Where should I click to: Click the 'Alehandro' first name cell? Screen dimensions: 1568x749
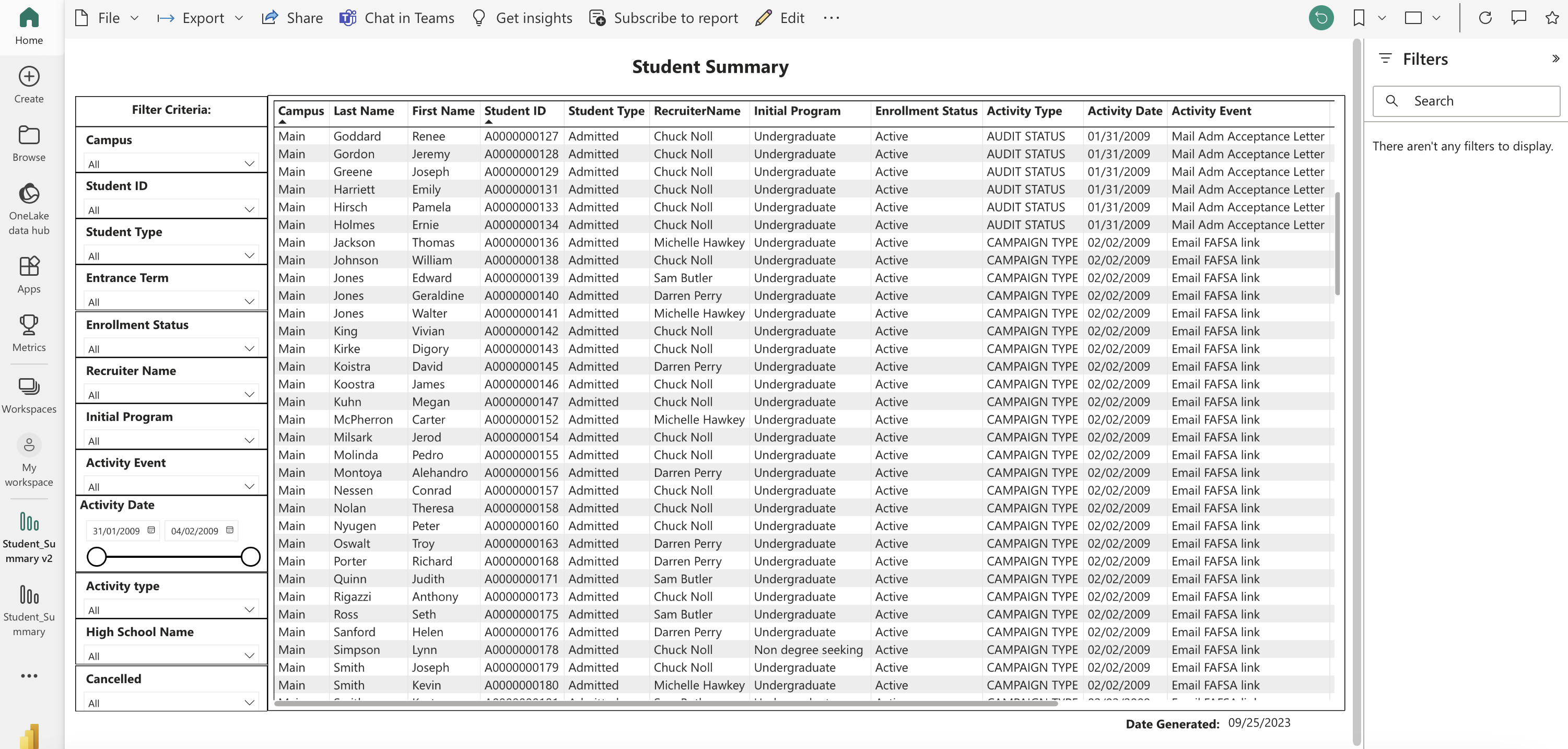coord(439,472)
